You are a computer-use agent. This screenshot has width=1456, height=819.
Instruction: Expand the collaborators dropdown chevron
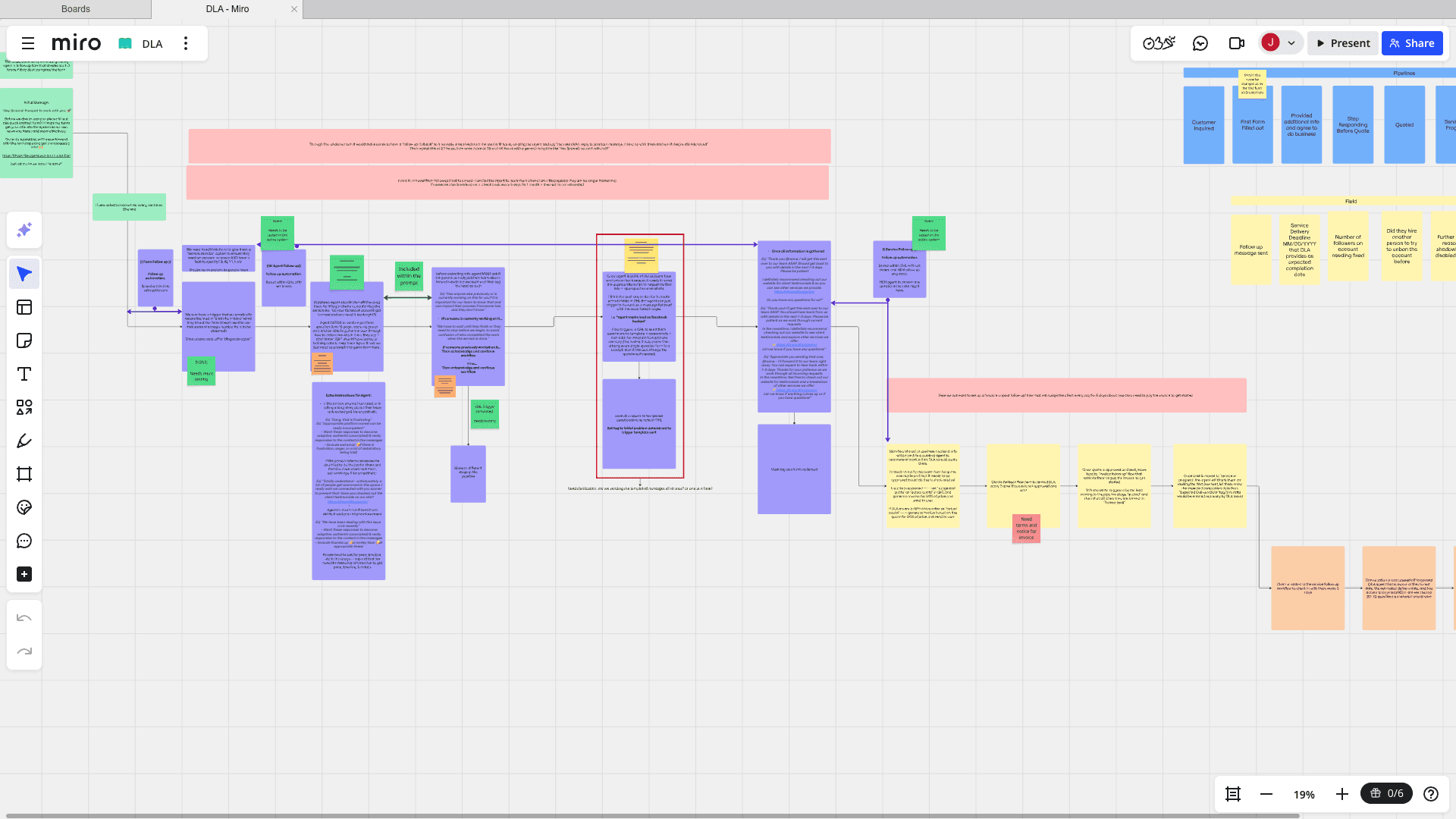[1291, 43]
